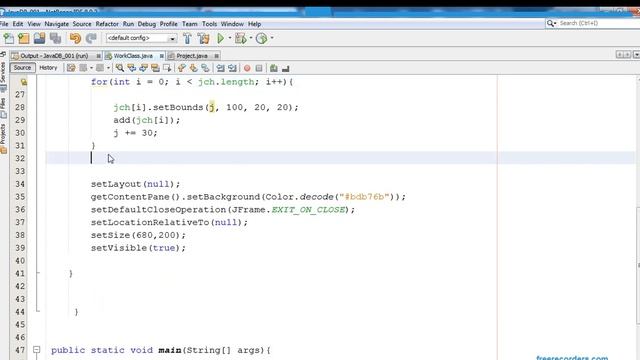The width and height of the screenshot is (640, 360).
Task: Open the Window menu
Action: click(x=232, y=24)
